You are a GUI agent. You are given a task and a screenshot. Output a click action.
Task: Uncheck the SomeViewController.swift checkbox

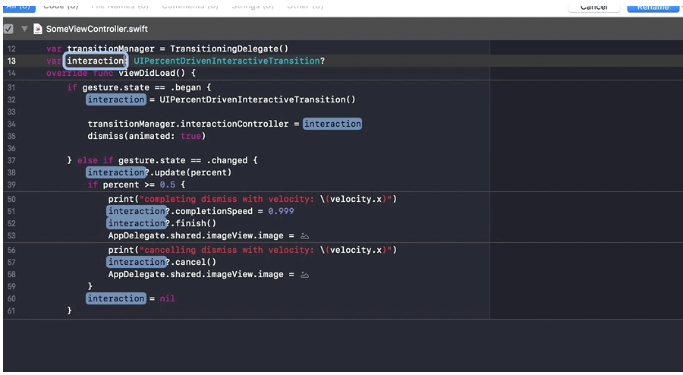pos(8,29)
